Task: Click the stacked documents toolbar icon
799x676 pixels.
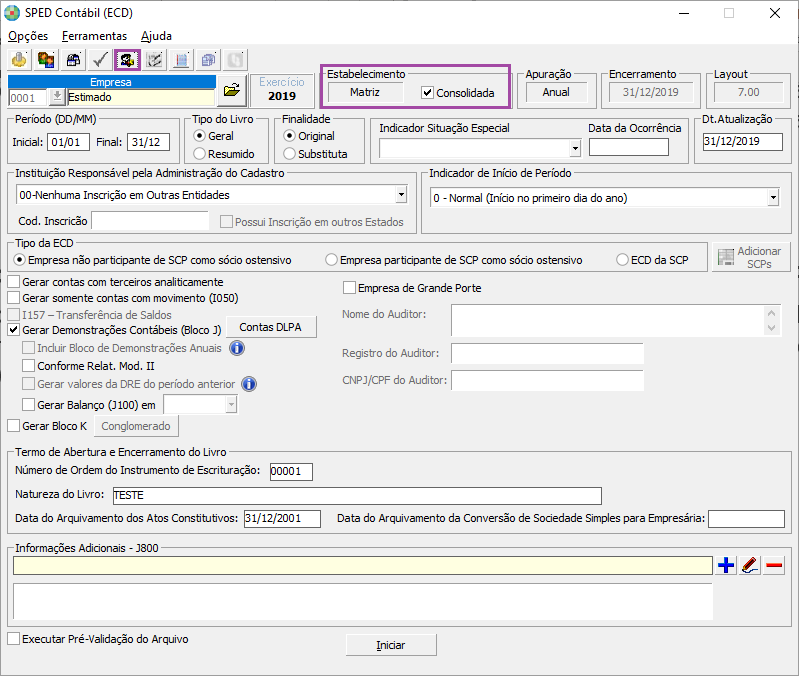Action: (x=208, y=60)
